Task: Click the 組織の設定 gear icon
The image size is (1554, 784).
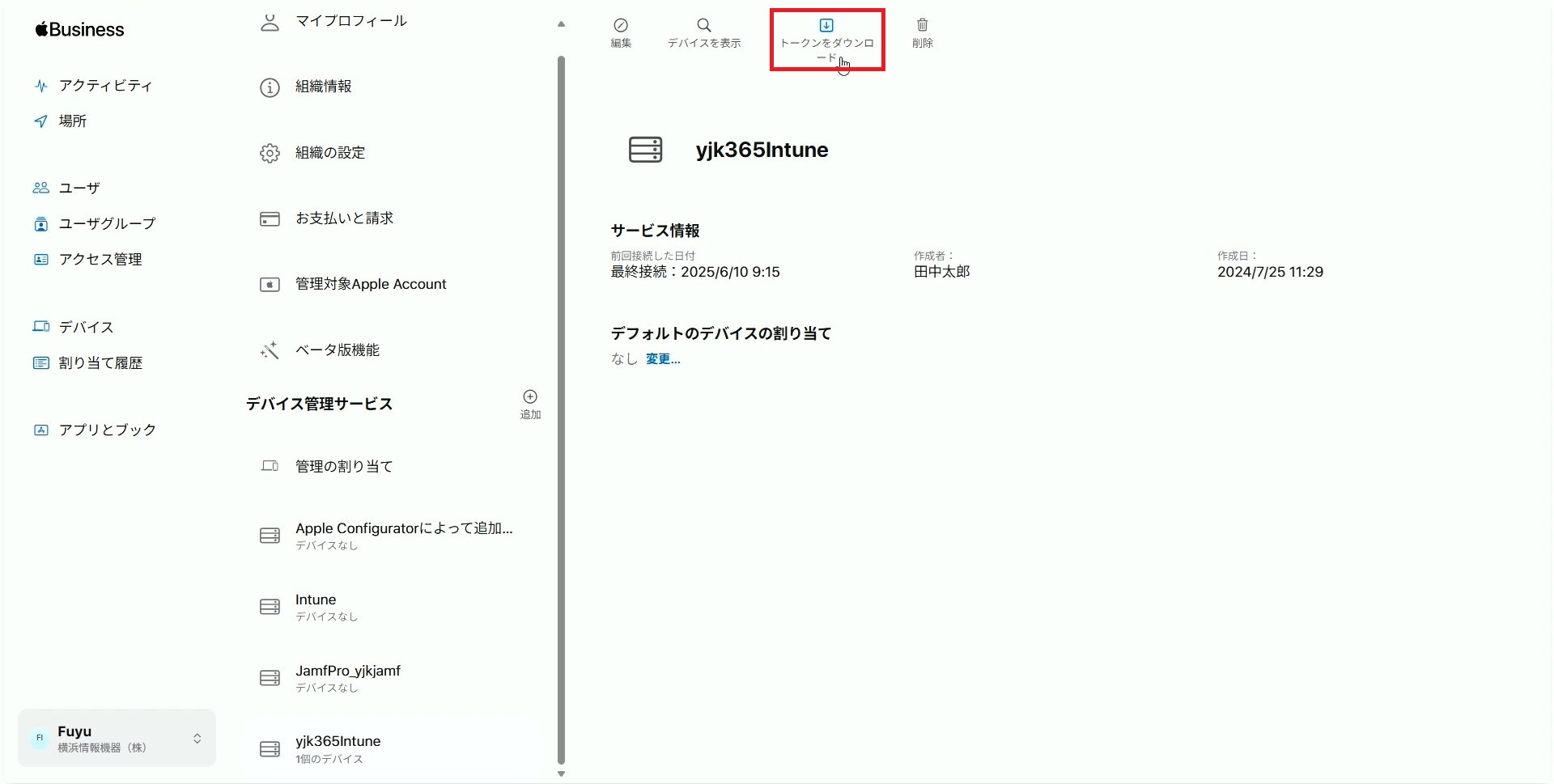Action: click(x=270, y=153)
